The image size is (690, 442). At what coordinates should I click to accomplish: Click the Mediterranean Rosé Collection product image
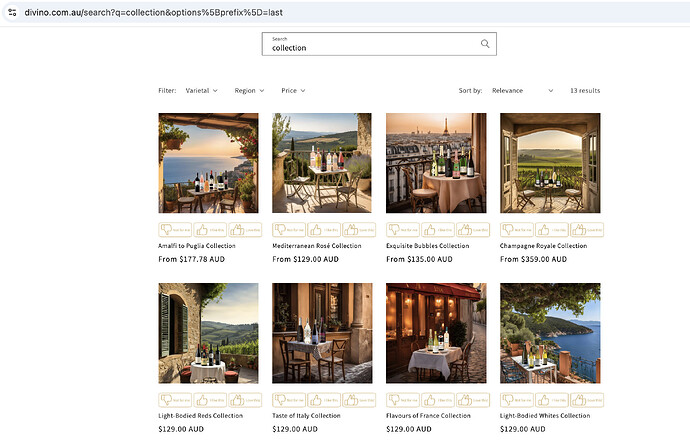(x=322, y=163)
